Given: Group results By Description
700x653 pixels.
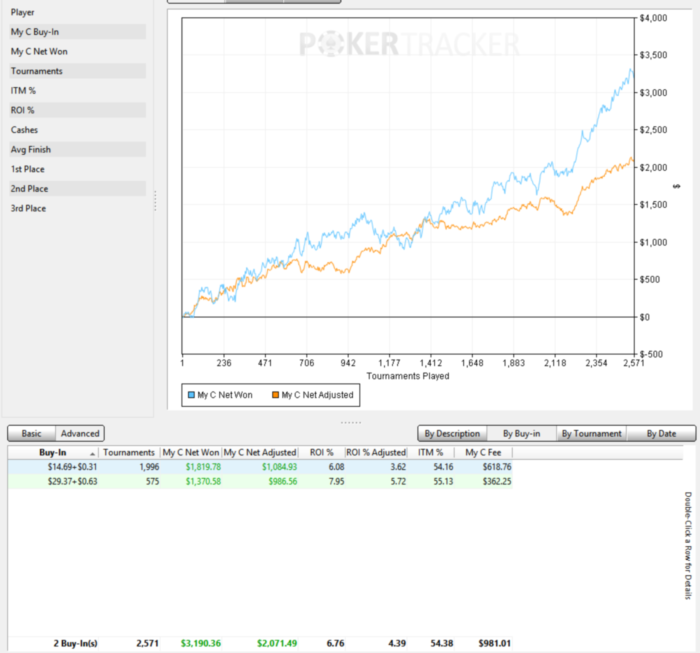Looking at the screenshot, I should 452,433.
